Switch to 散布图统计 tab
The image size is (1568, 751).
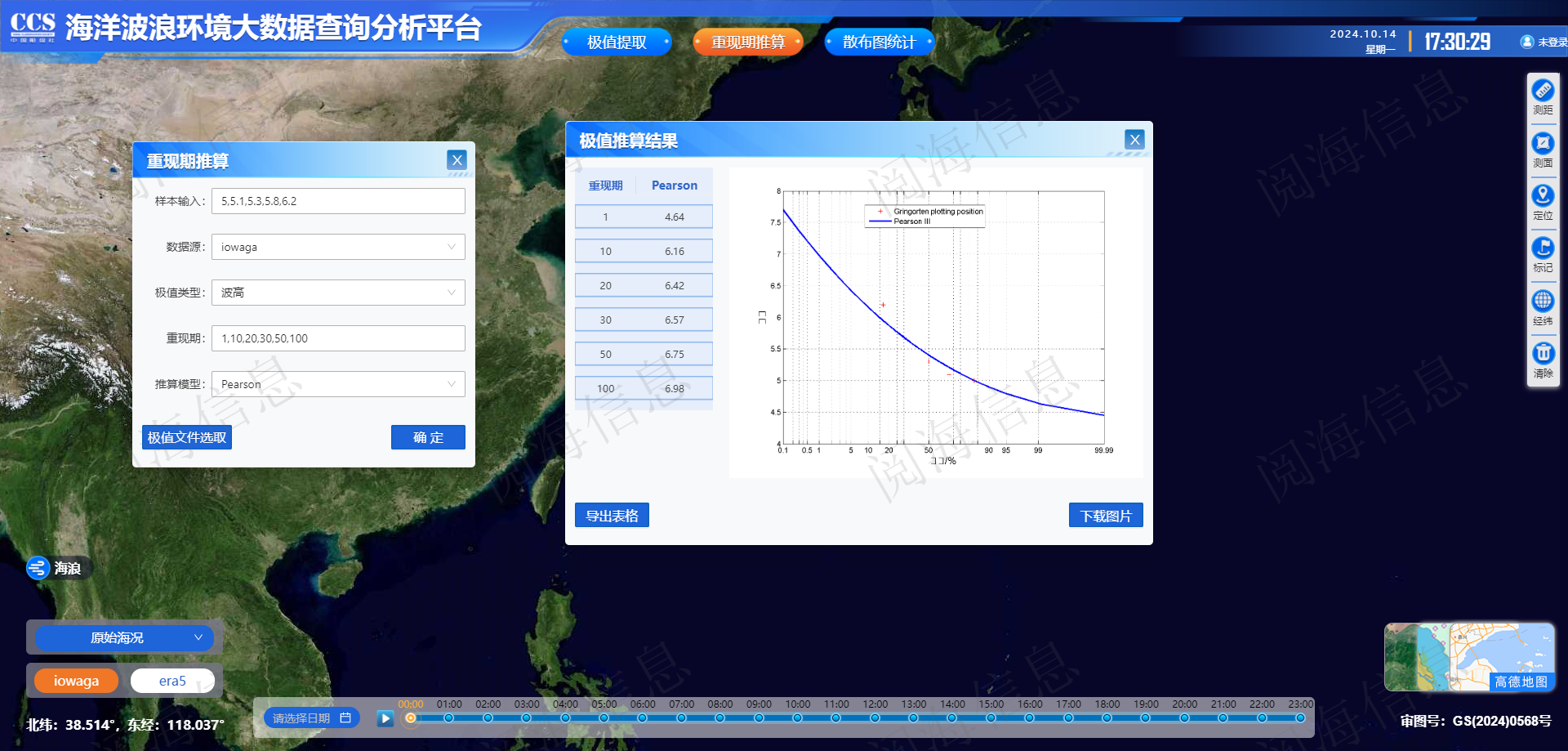[879, 42]
